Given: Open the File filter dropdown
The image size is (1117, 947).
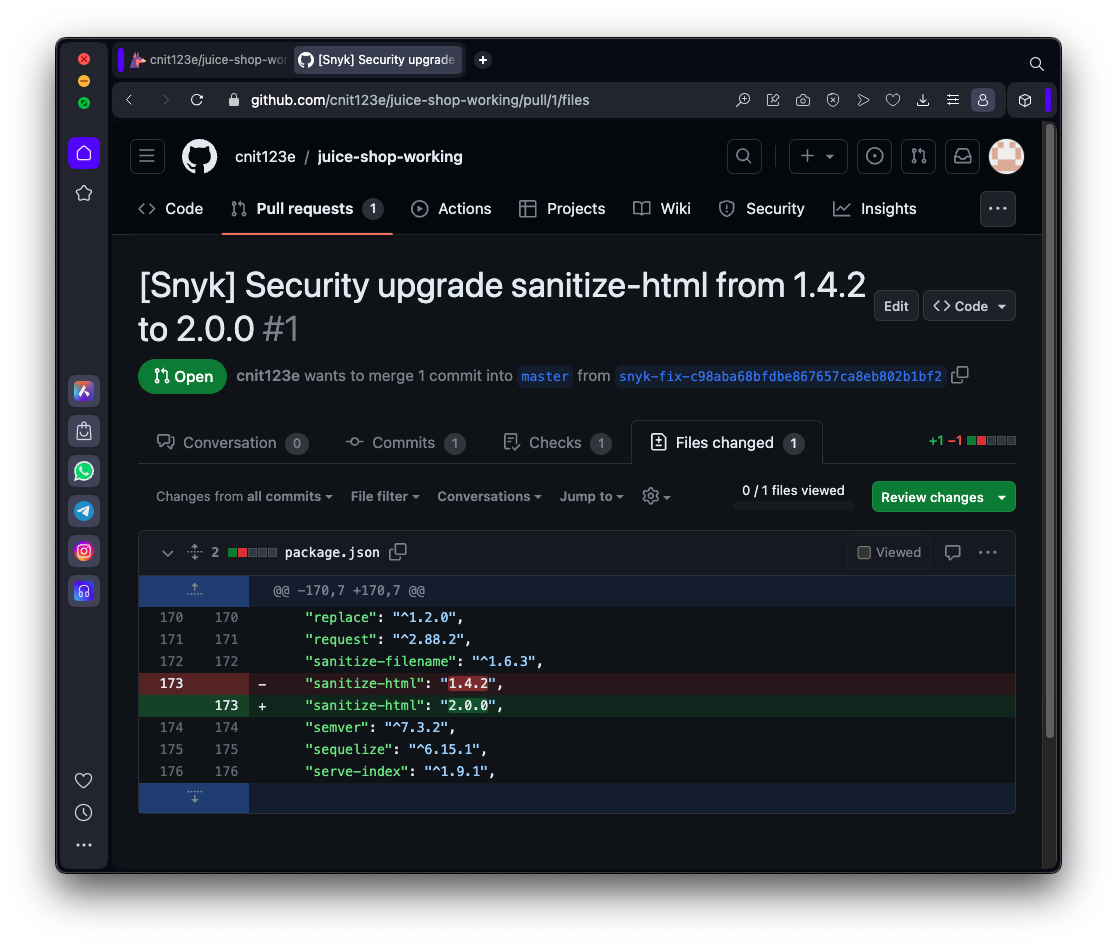Looking at the screenshot, I should 385,497.
